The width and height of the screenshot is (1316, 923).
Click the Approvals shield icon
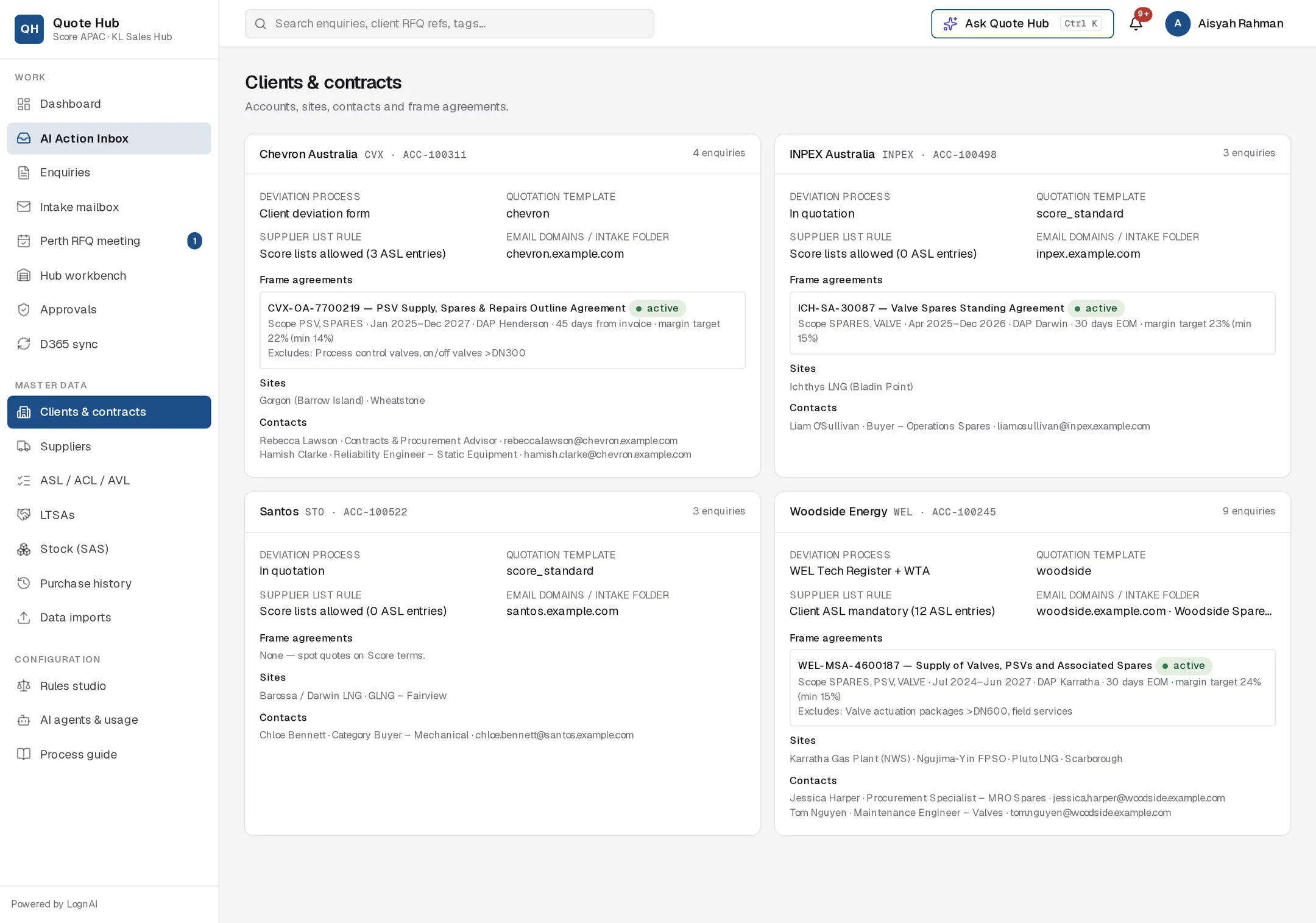point(24,309)
